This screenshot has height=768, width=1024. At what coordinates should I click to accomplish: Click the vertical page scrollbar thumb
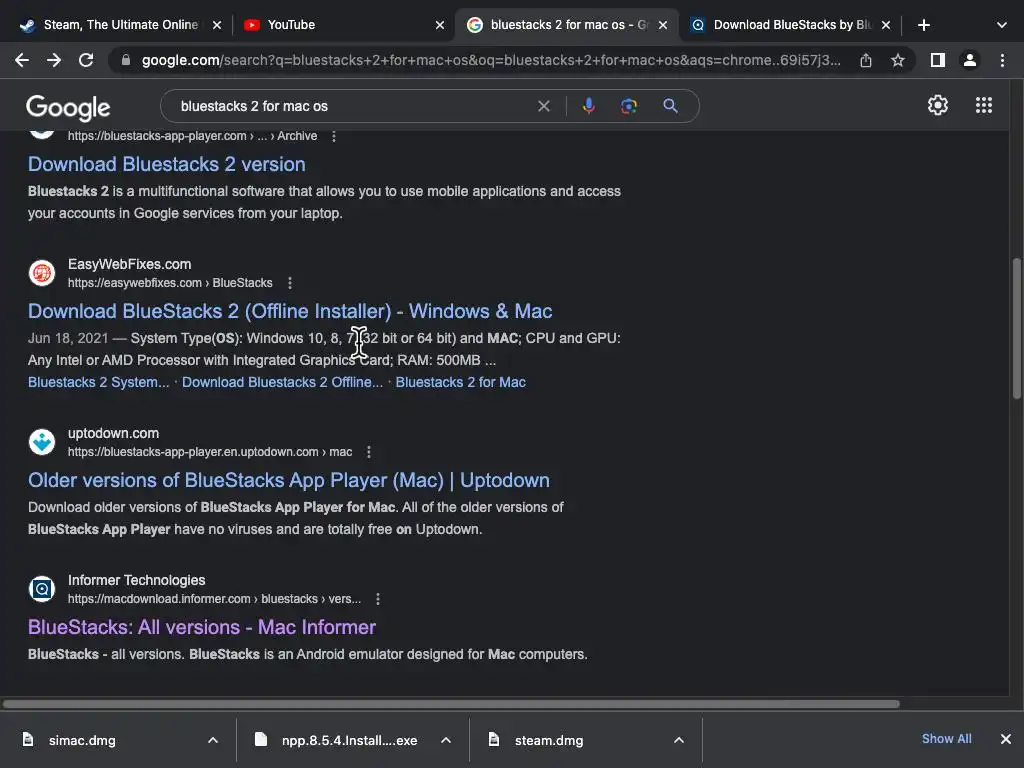tap(1016, 328)
